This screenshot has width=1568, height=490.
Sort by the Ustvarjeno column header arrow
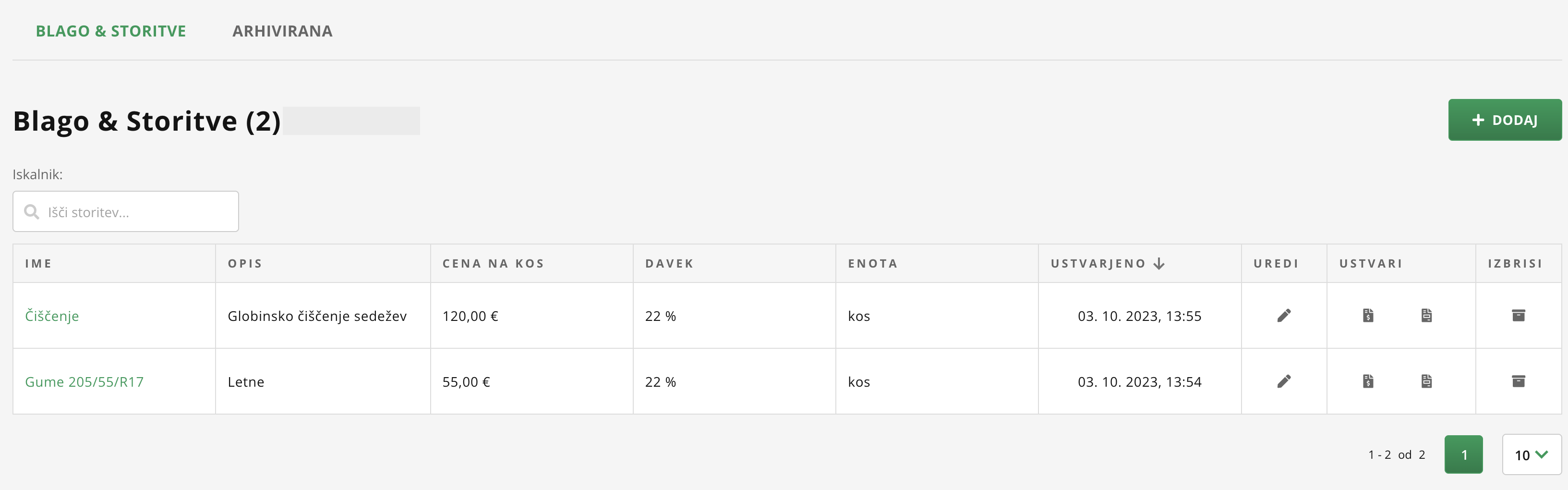(1159, 264)
